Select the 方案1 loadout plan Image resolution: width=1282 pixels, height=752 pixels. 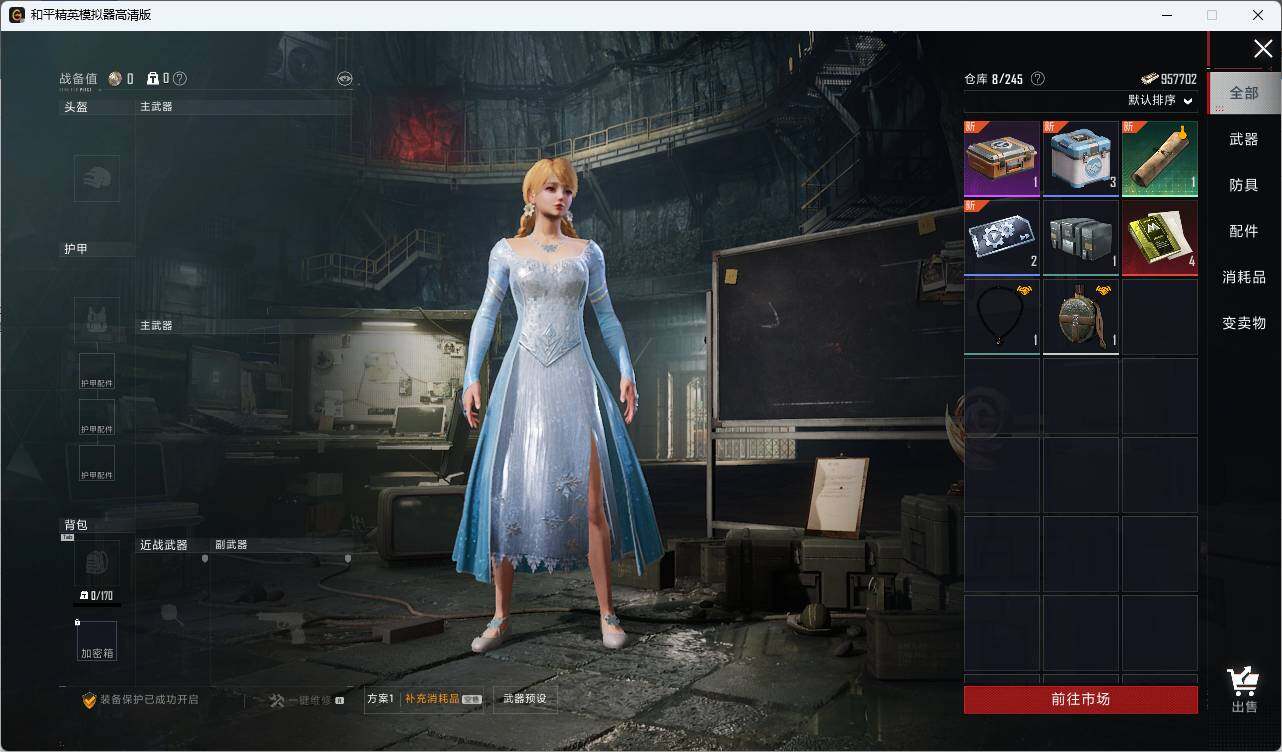click(x=381, y=699)
